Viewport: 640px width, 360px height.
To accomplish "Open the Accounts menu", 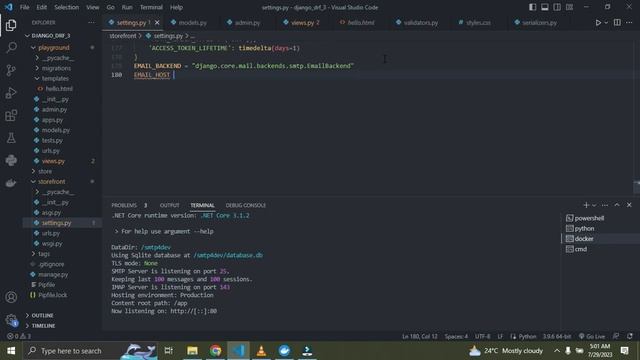I will coord(11,297).
